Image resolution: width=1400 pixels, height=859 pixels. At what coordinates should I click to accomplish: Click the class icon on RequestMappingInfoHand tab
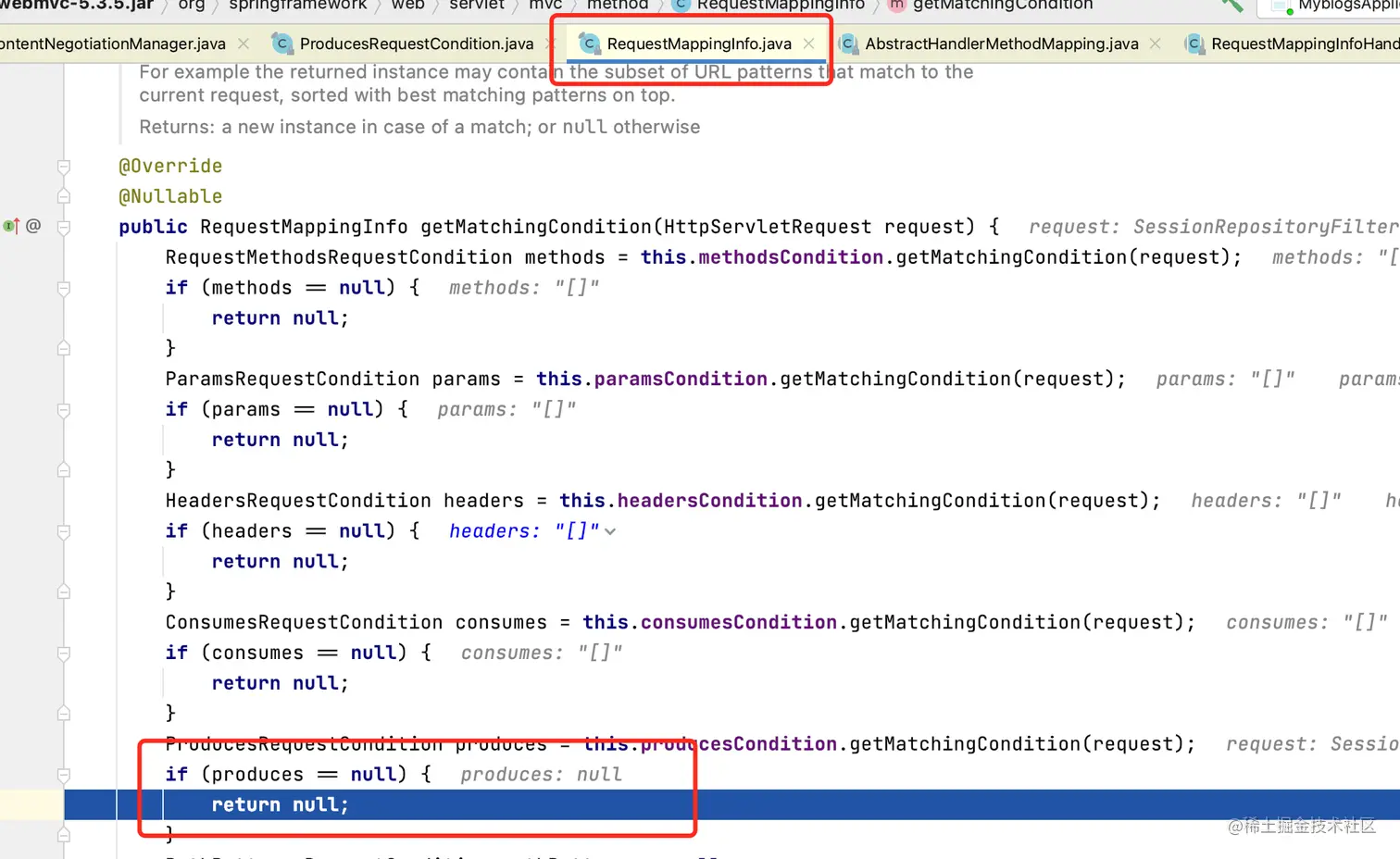click(1194, 44)
